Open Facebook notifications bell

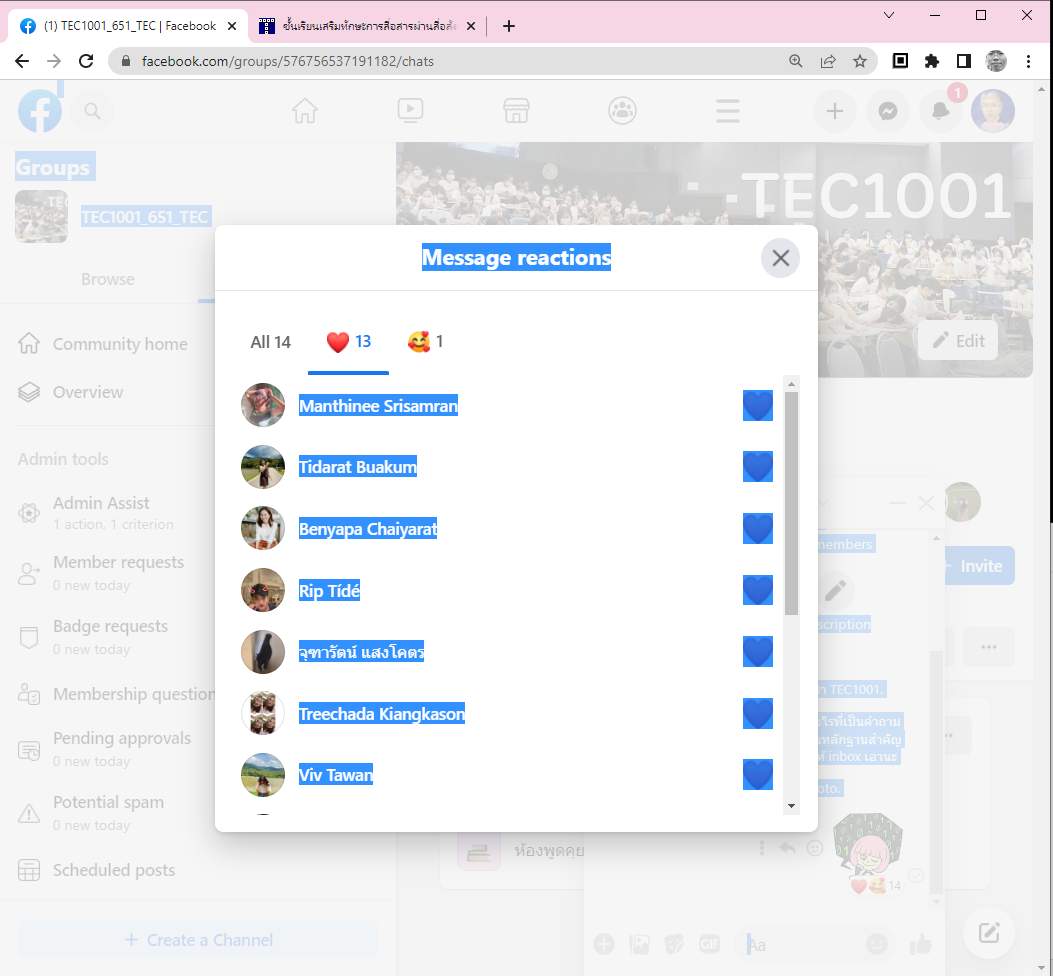tap(941, 111)
